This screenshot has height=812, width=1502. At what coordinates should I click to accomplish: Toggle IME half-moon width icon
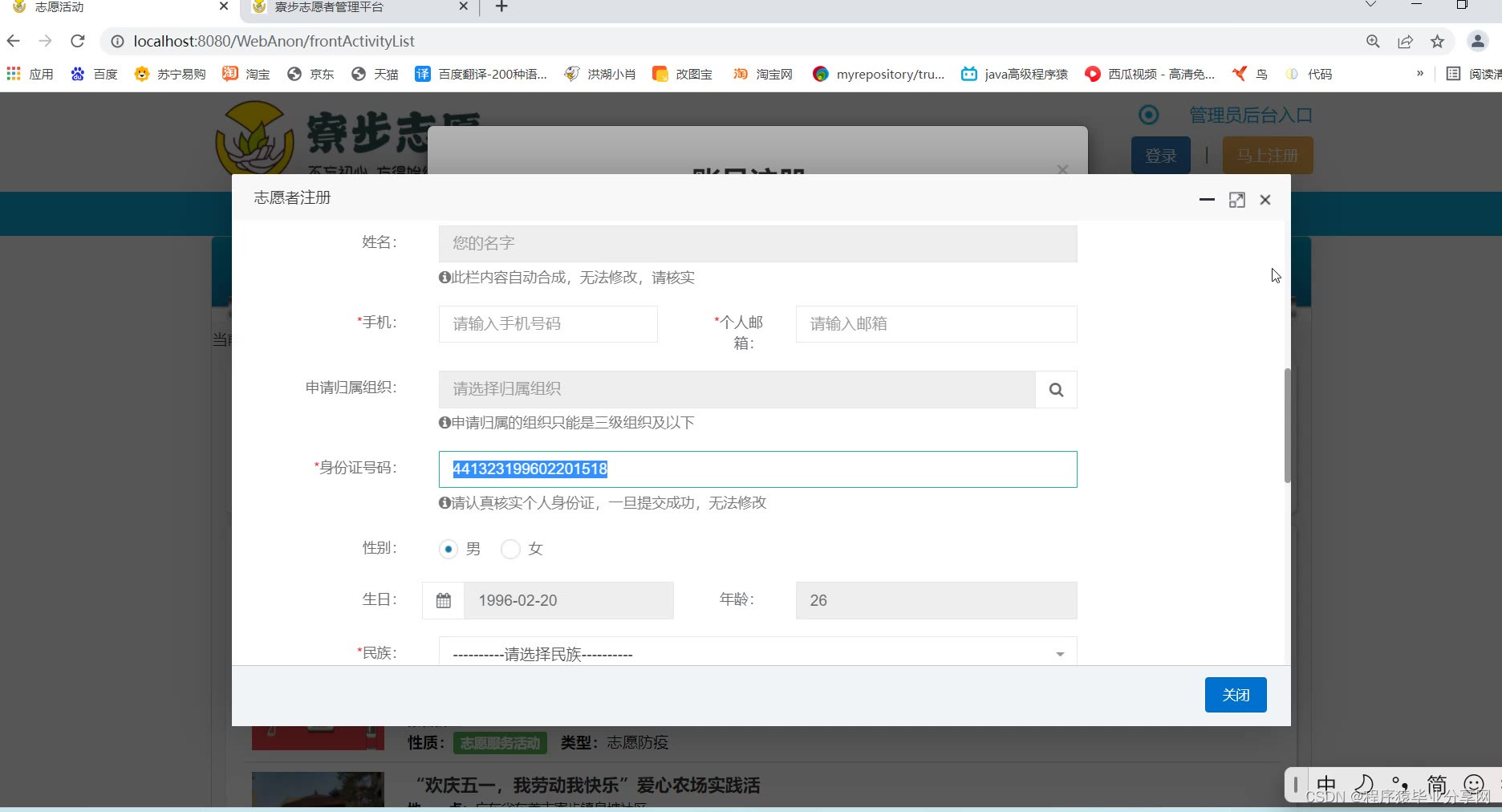point(1363,784)
